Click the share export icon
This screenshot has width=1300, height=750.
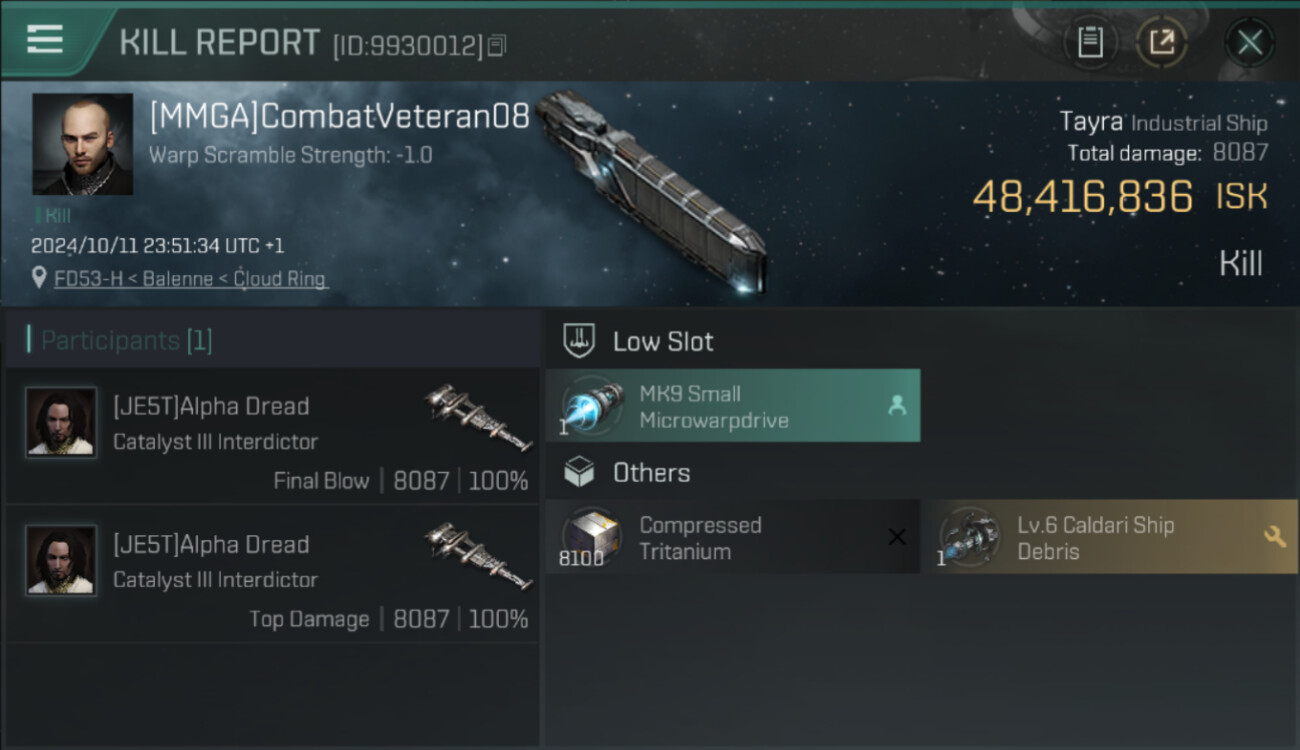1161,42
